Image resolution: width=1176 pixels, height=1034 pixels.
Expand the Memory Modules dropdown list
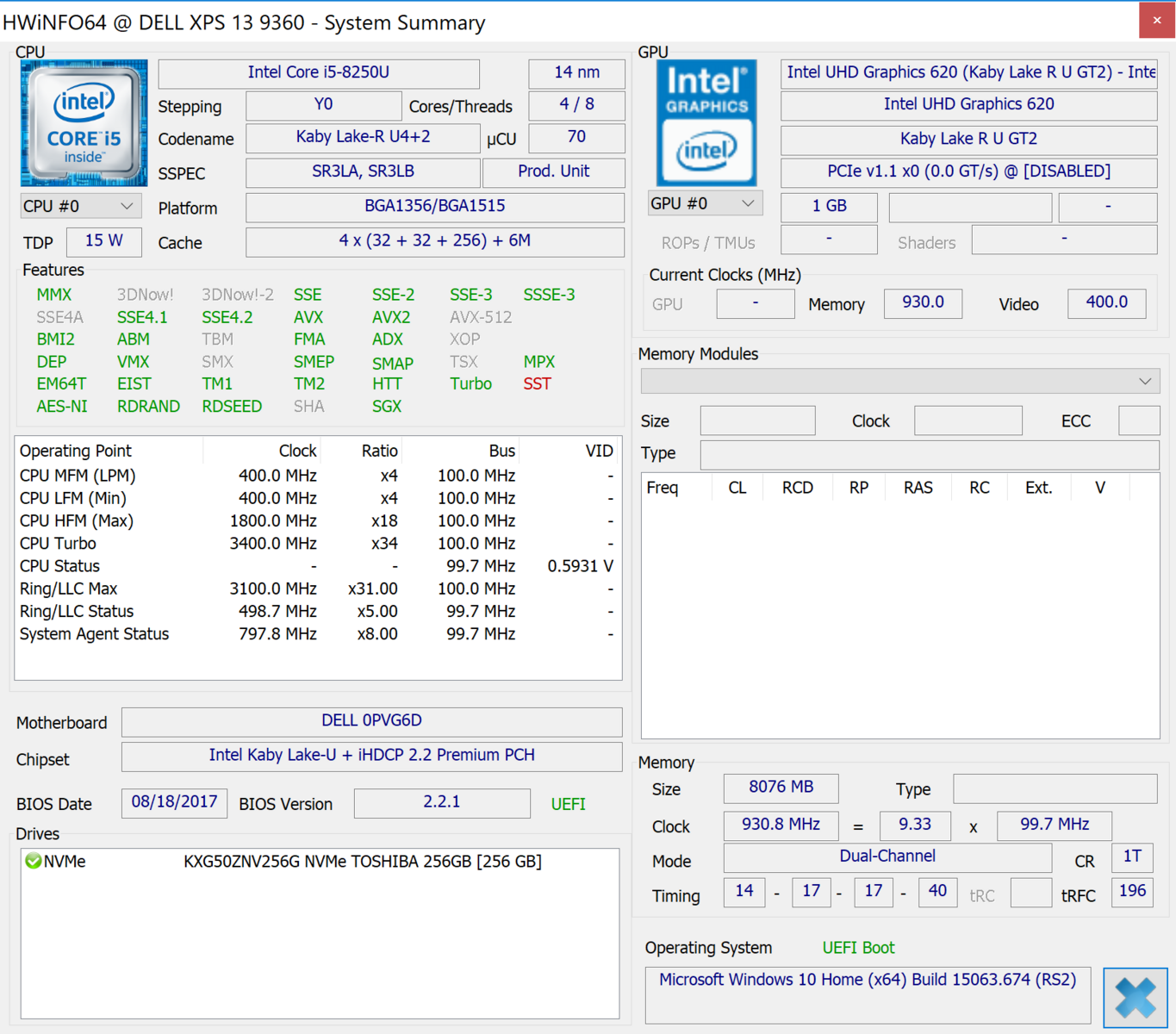[x=900, y=381]
